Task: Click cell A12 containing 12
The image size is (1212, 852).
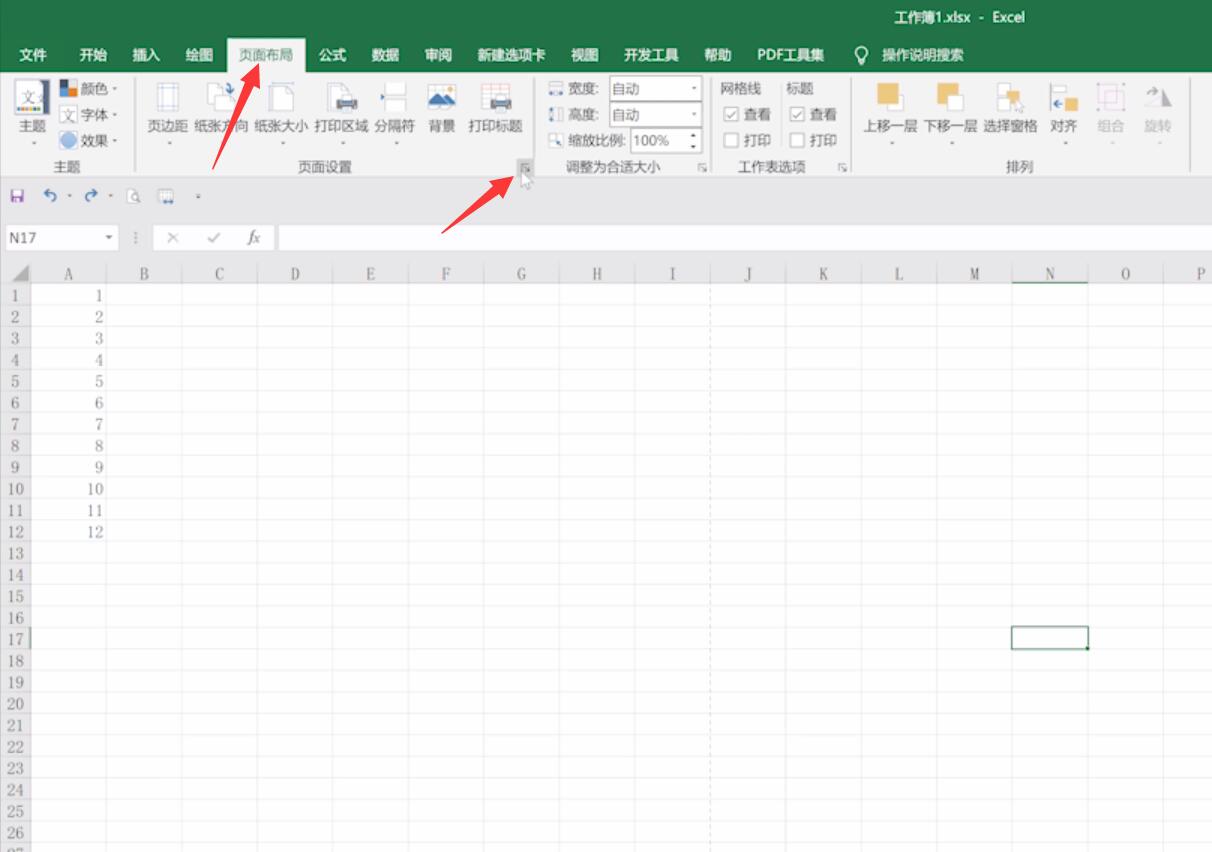Action: click(x=69, y=532)
